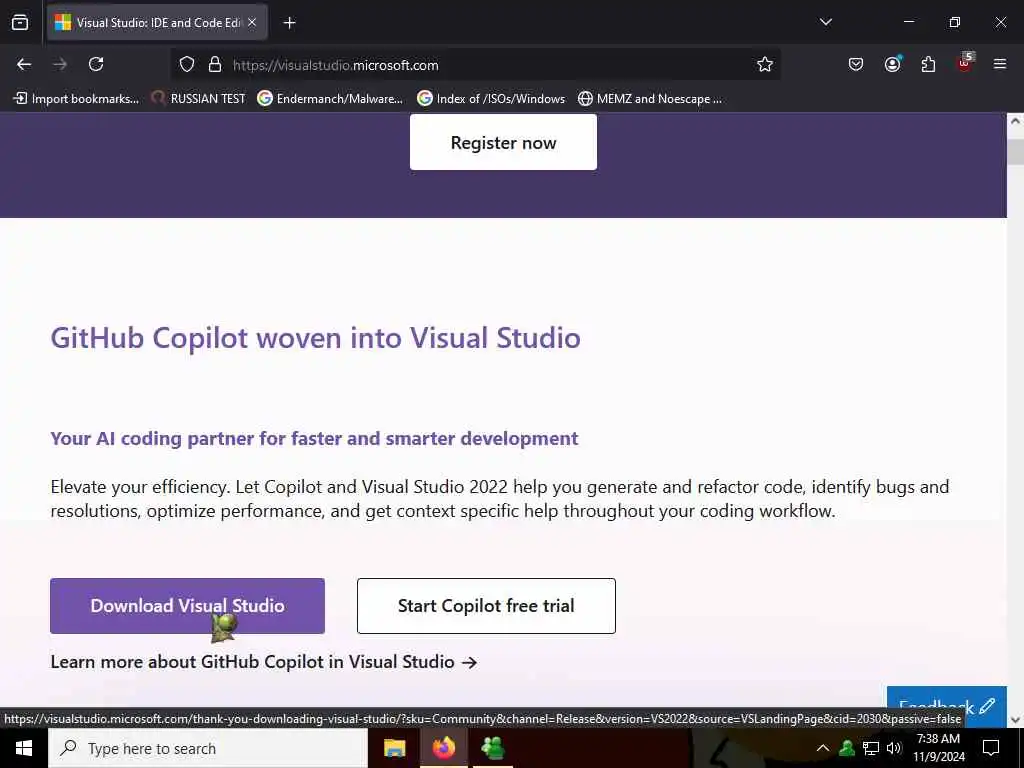Open the green user tray icon
The height and width of the screenshot is (768, 1024).
pyautogui.click(x=847, y=748)
